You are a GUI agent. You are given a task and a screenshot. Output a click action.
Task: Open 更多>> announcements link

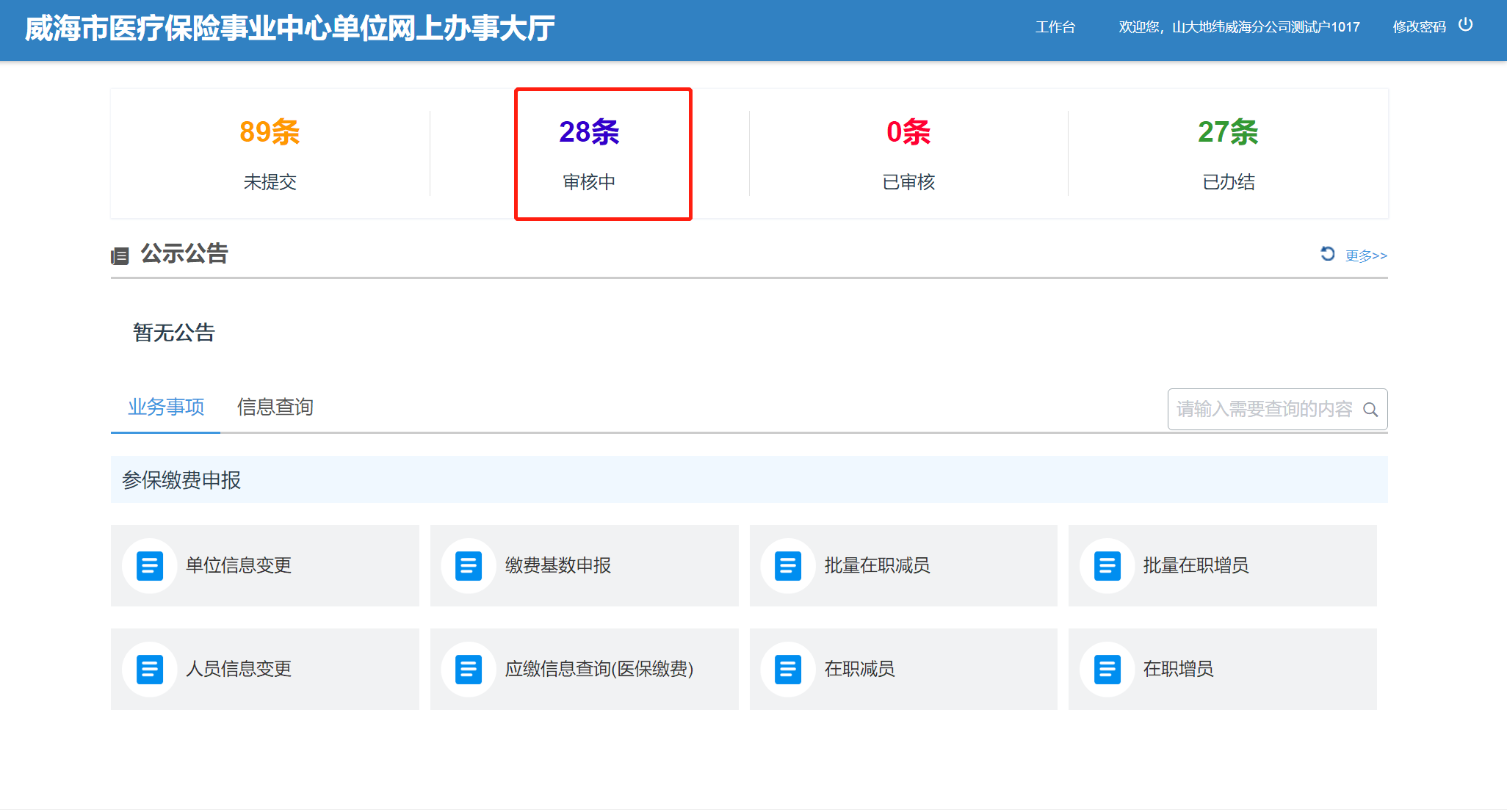(1366, 255)
